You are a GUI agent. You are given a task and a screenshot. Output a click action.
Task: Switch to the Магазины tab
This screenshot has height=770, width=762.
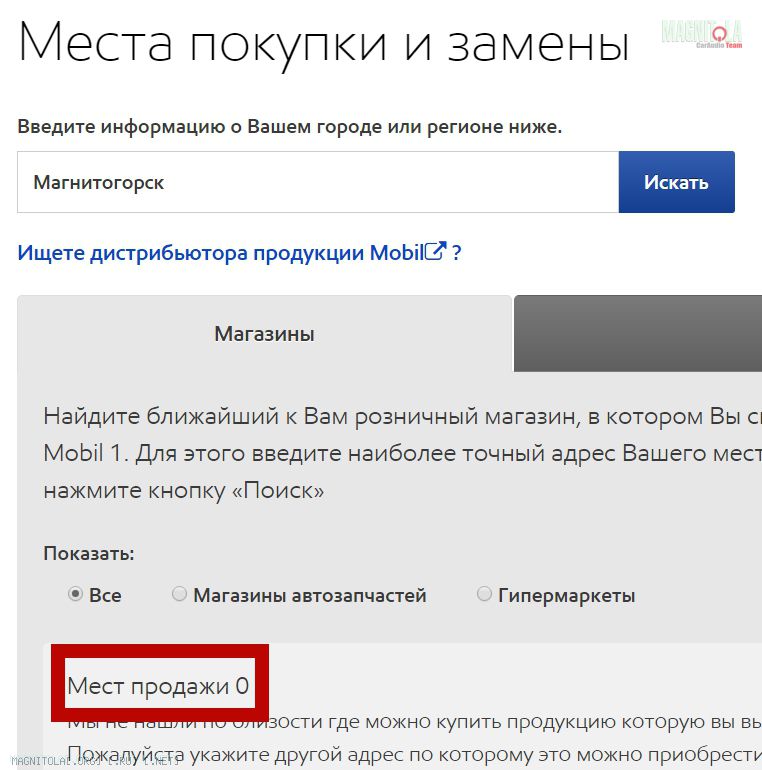tap(265, 334)
